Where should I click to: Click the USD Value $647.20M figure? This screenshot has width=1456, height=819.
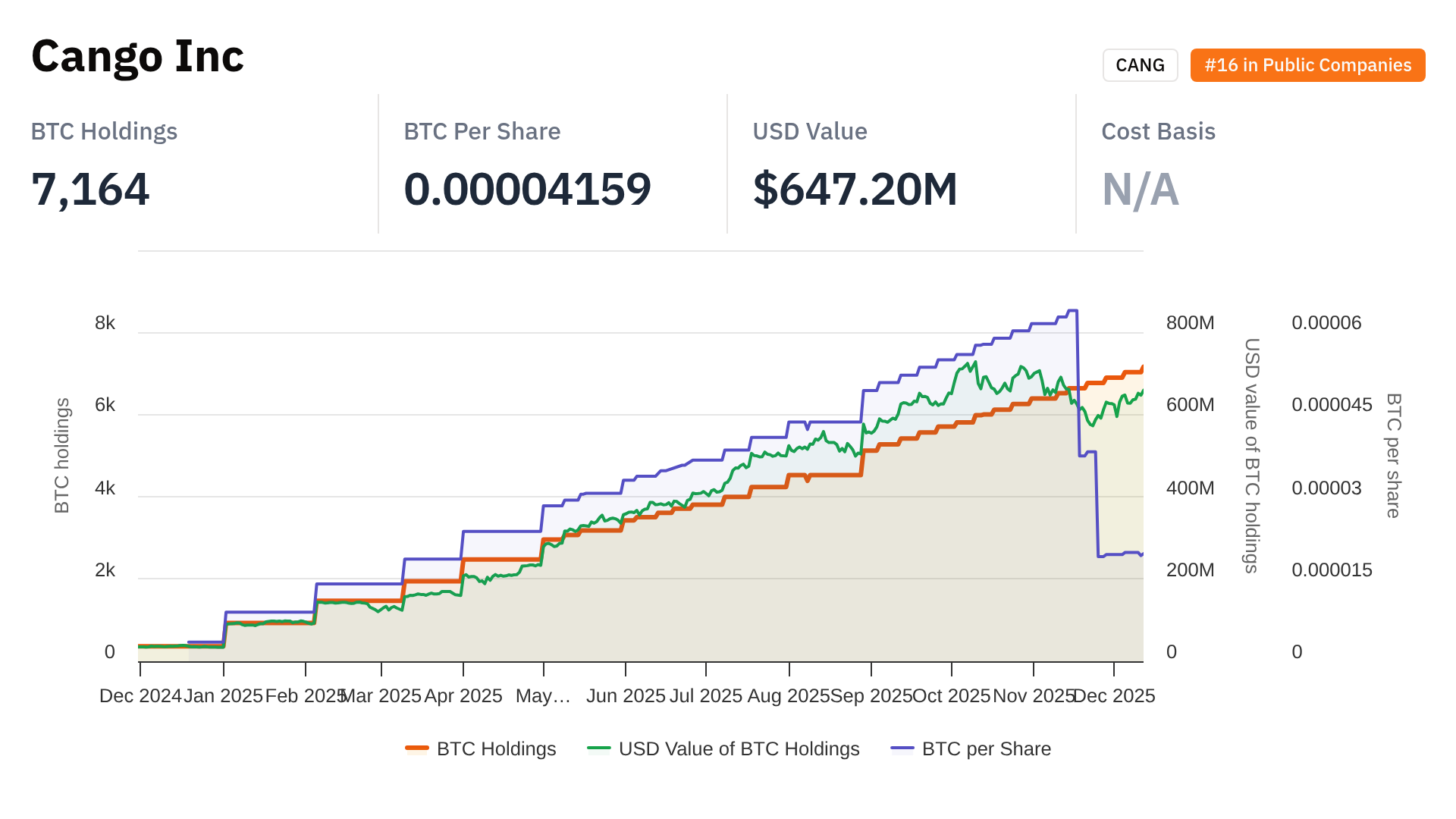coord(855,190)
